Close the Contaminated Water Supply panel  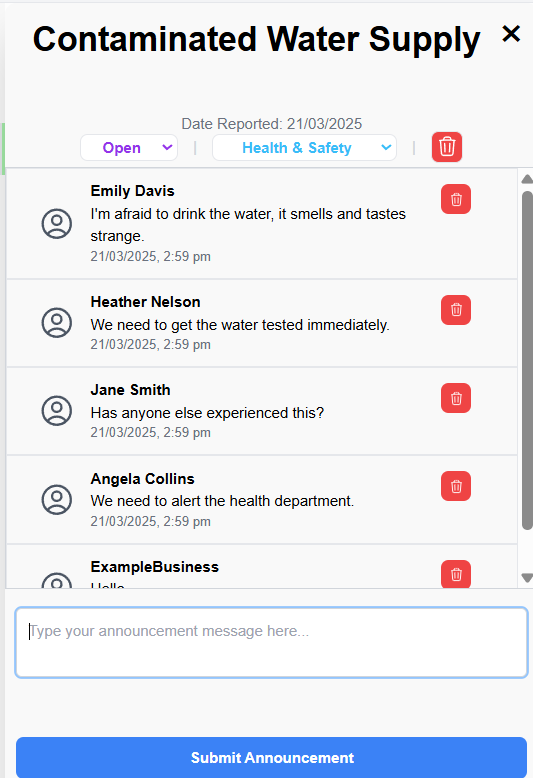point(511,34)
